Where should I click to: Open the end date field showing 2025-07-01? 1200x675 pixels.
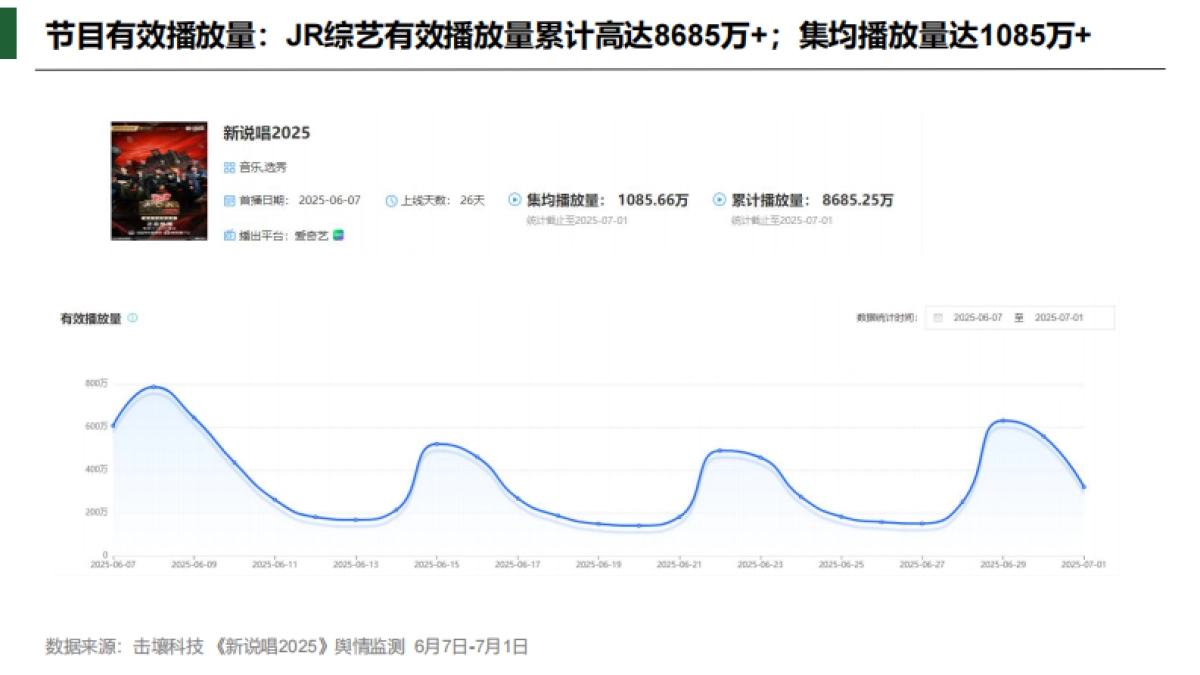1062,317
